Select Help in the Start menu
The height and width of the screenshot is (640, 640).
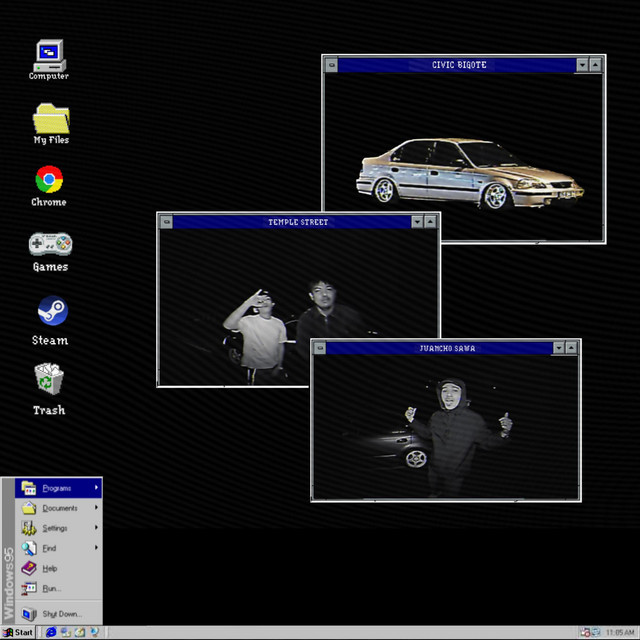coord(50,568)
